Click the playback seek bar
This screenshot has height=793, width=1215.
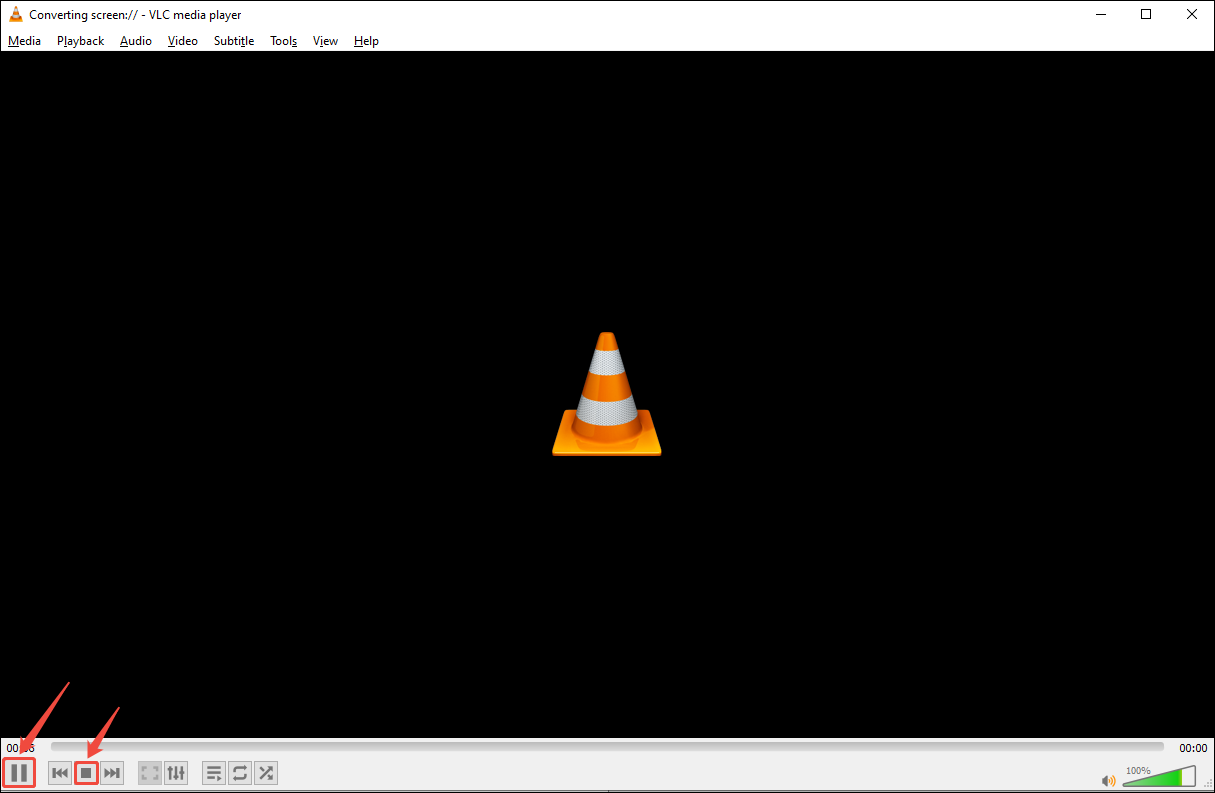click(600, 746)
